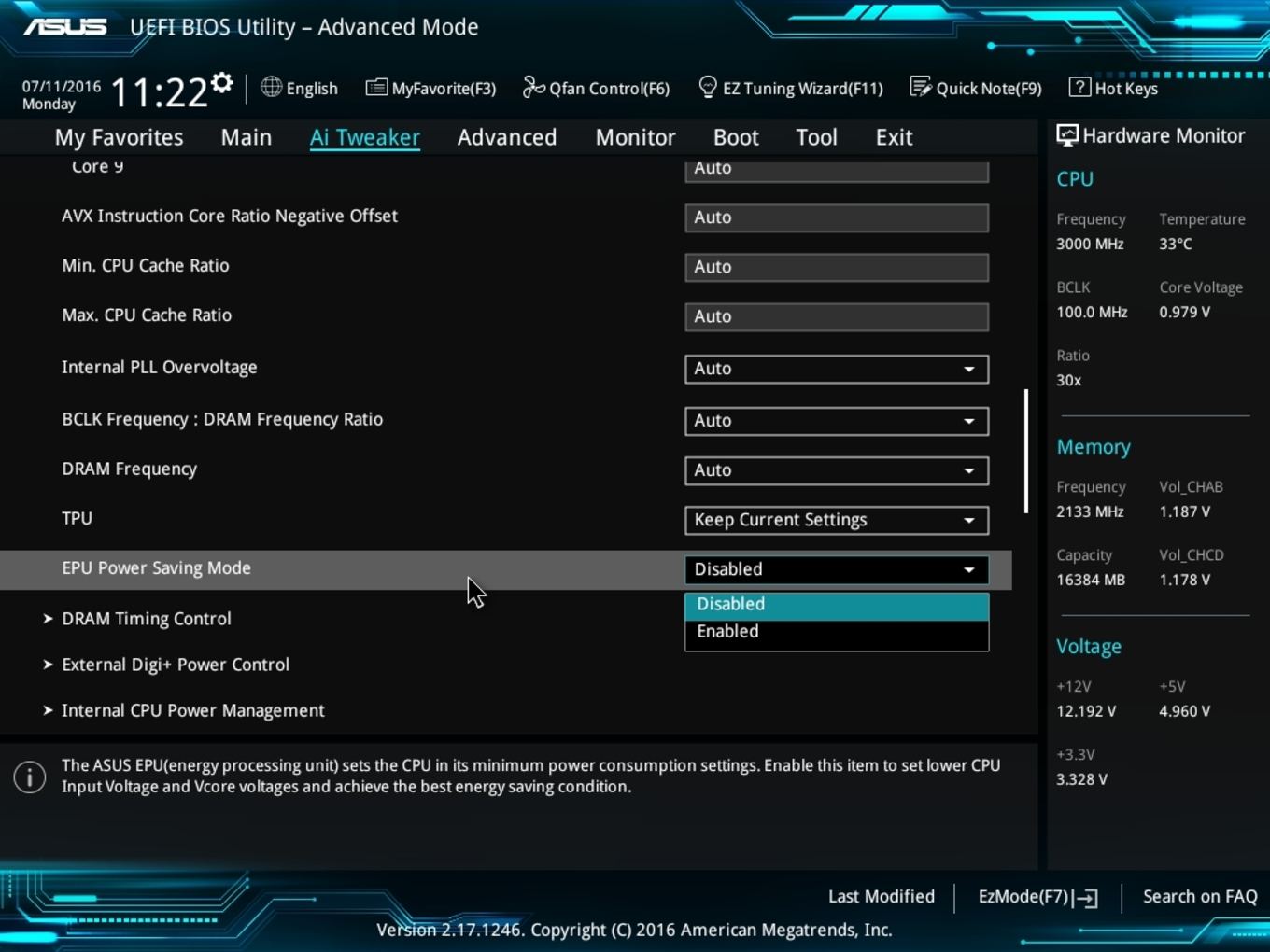The width and height of the screenshot is (1270, 952).
Task: Click the Hardware Monitor screen icon
Action: click(1066, 135)
